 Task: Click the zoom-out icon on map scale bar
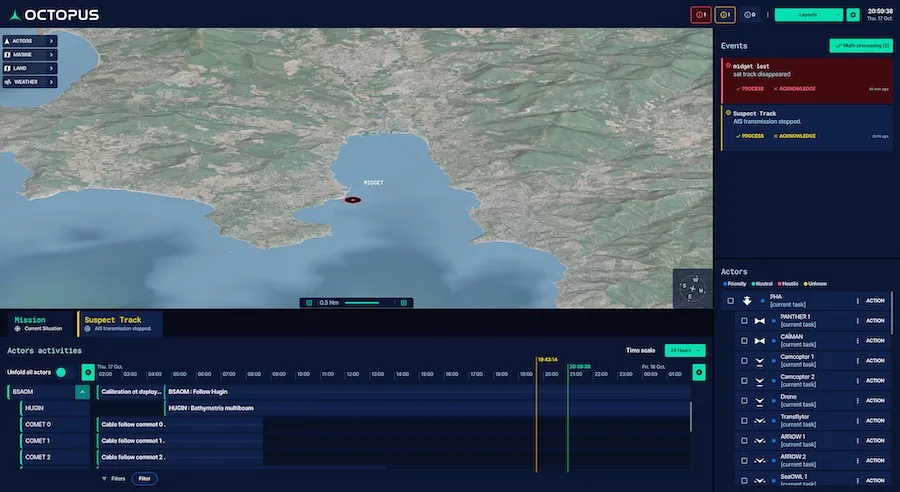point(309,302)
